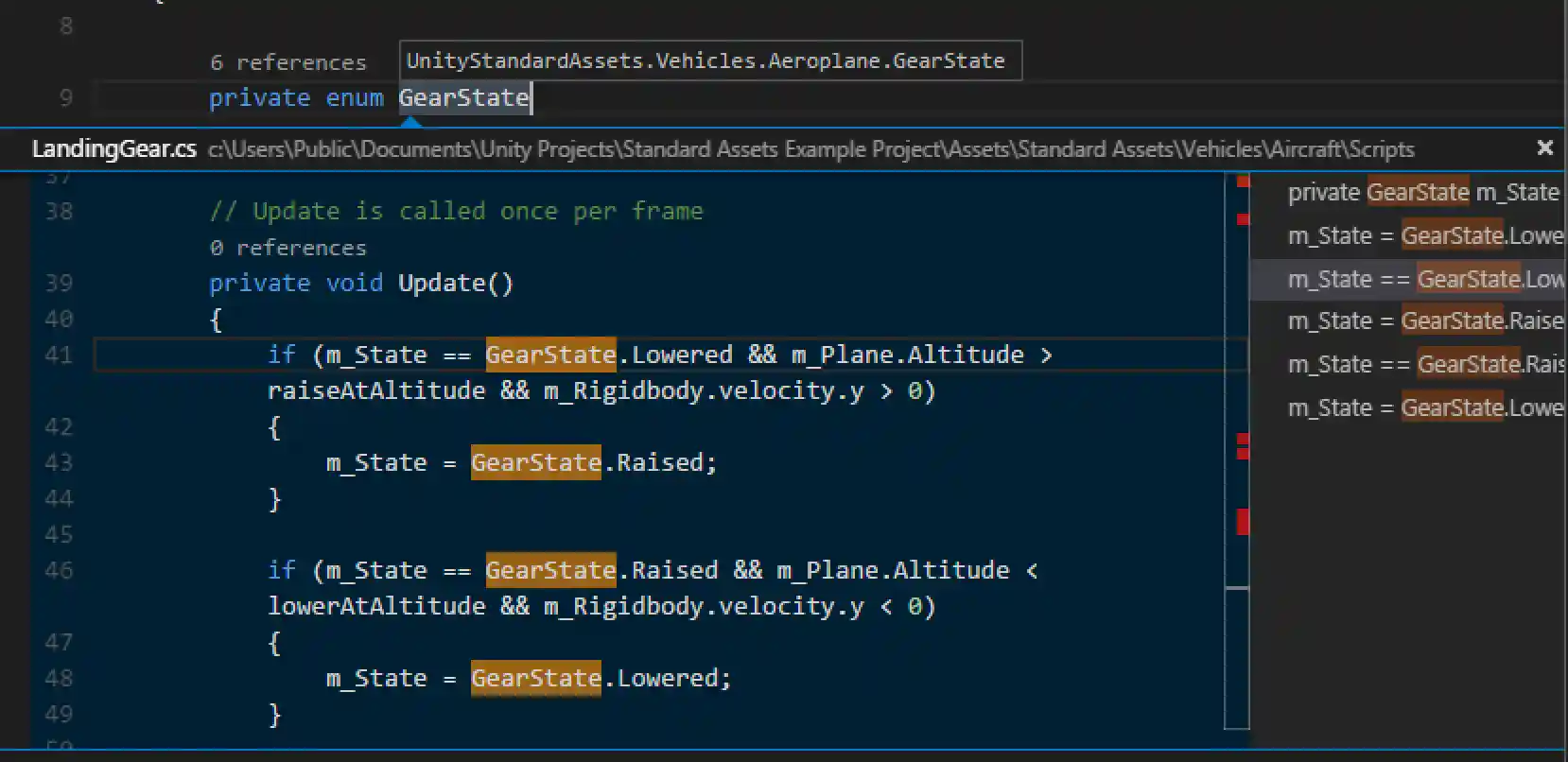This screenshot has height=762, width=1568.
Task: Place cursor on the GearState enum name on line 9
Action: point(462,97)
